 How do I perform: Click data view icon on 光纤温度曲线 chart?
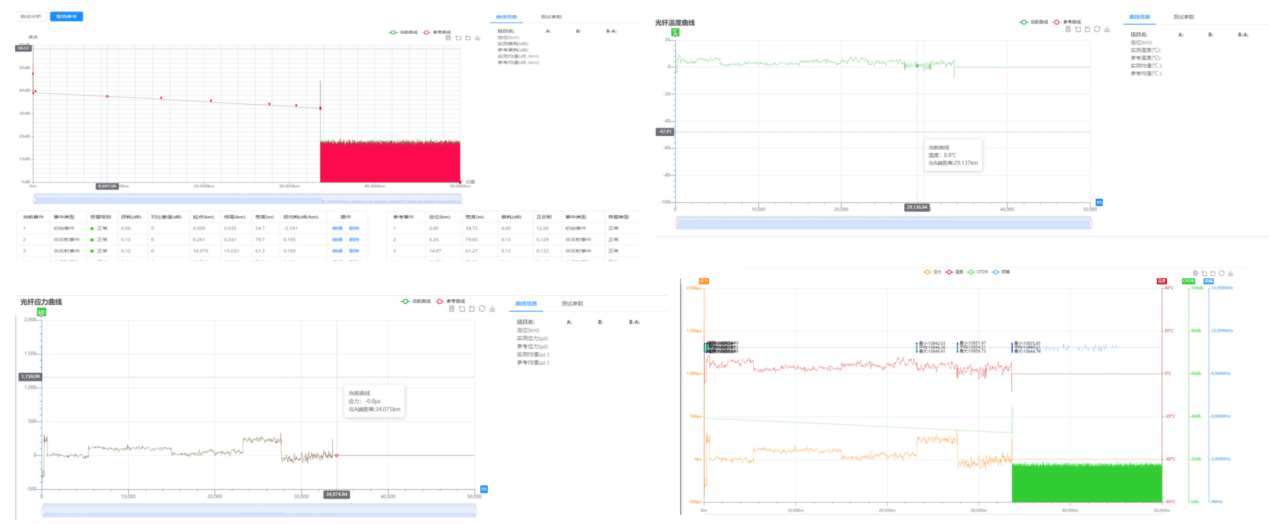click(1068, 29)
